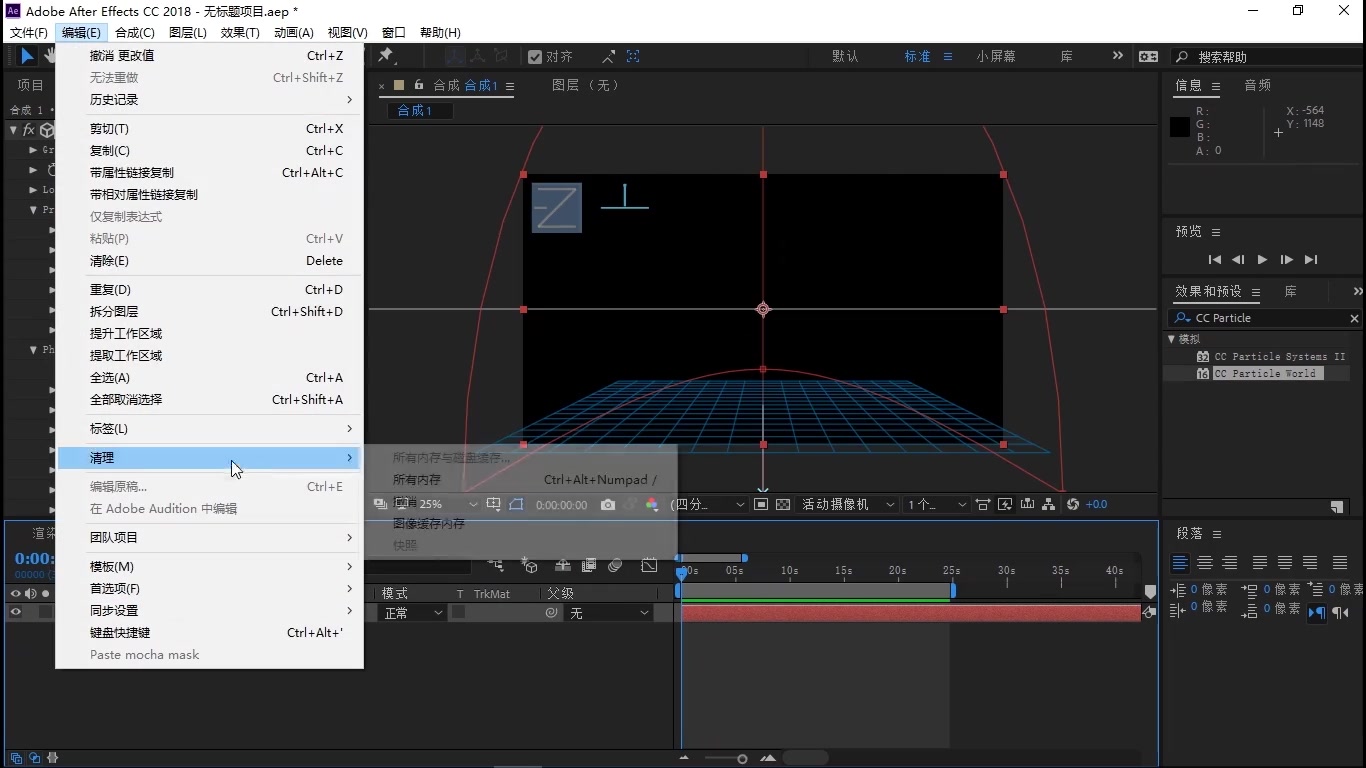Toggle the layer video eye switch

pyautogui.click(x=15, y=612)
